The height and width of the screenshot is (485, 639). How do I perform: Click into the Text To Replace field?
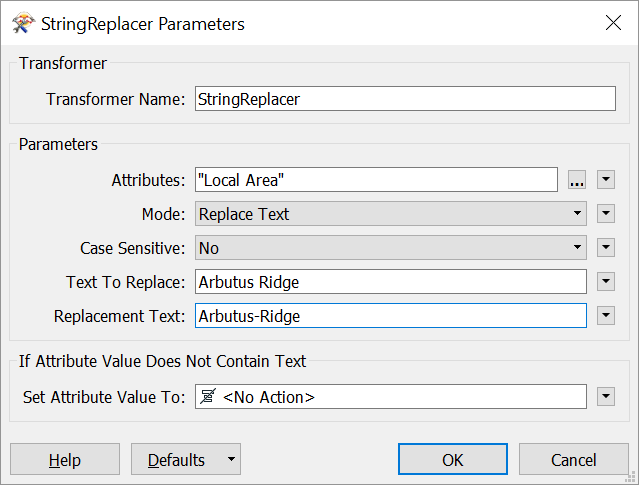(x=391, y=281)
